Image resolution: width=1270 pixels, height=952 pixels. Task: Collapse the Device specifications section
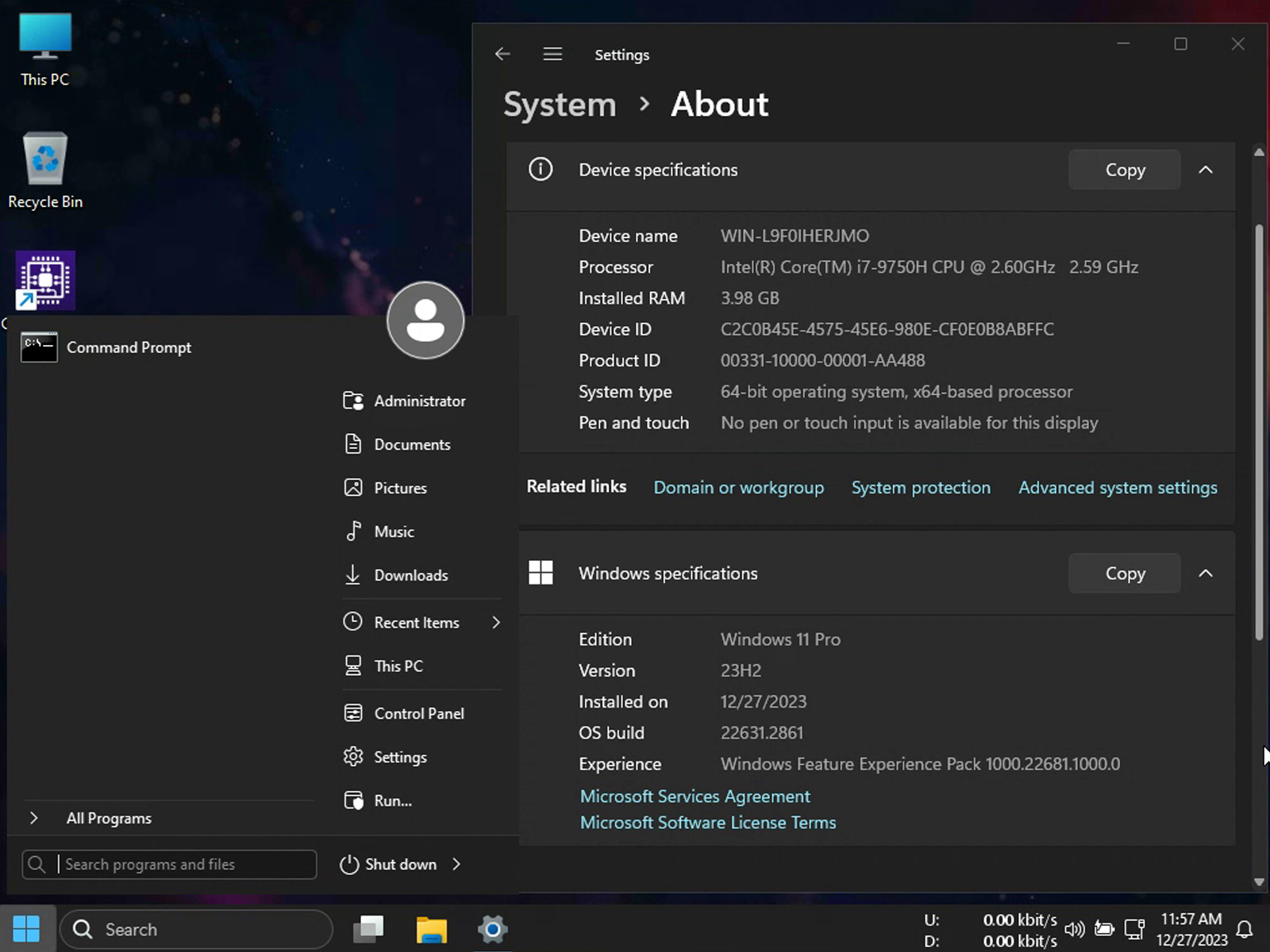tap(1205, 170)
